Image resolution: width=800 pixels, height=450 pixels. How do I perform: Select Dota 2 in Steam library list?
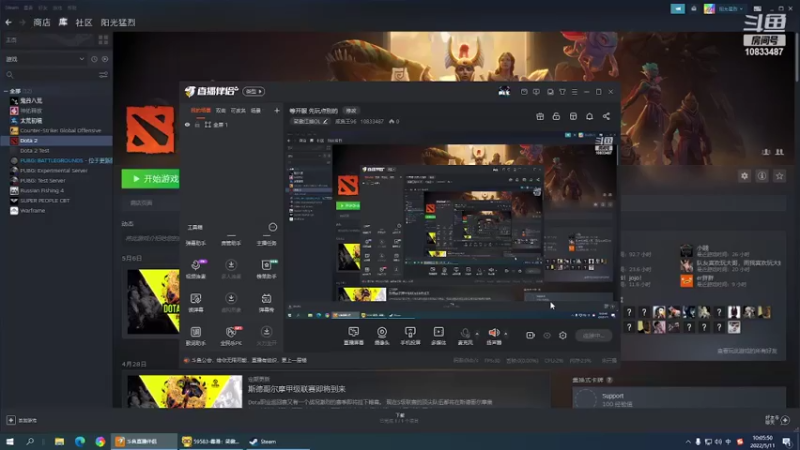[56, 140]
